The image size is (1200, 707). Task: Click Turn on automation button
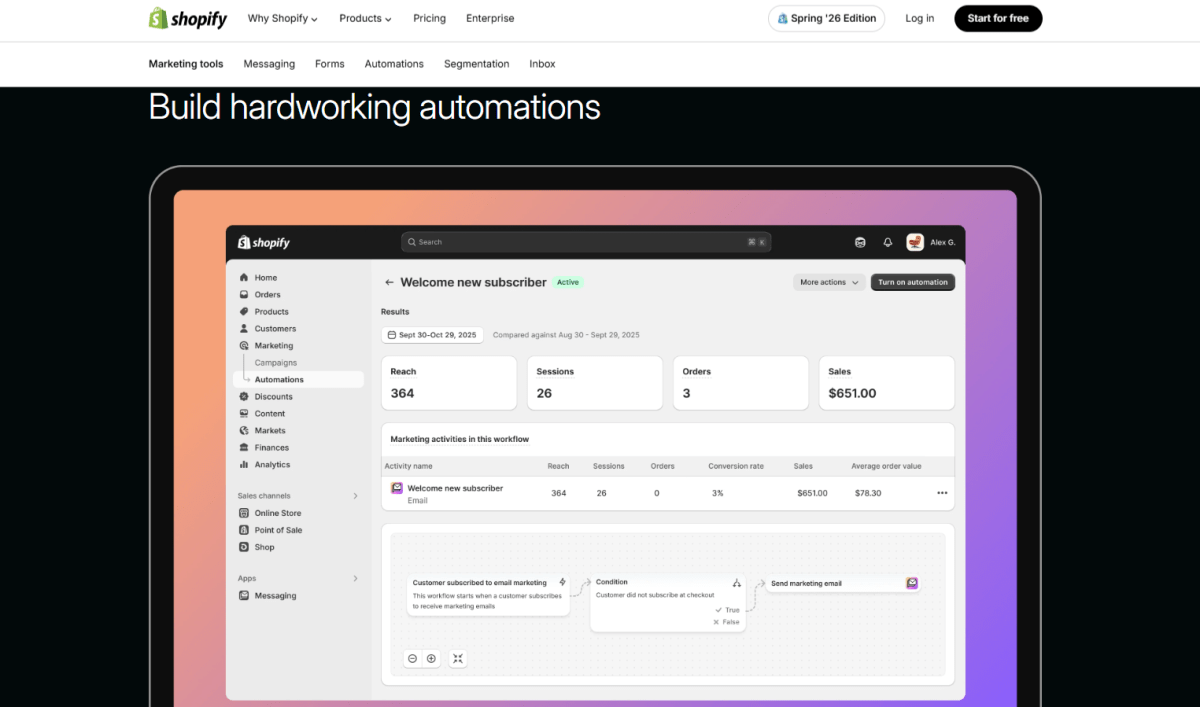[913, 283]
